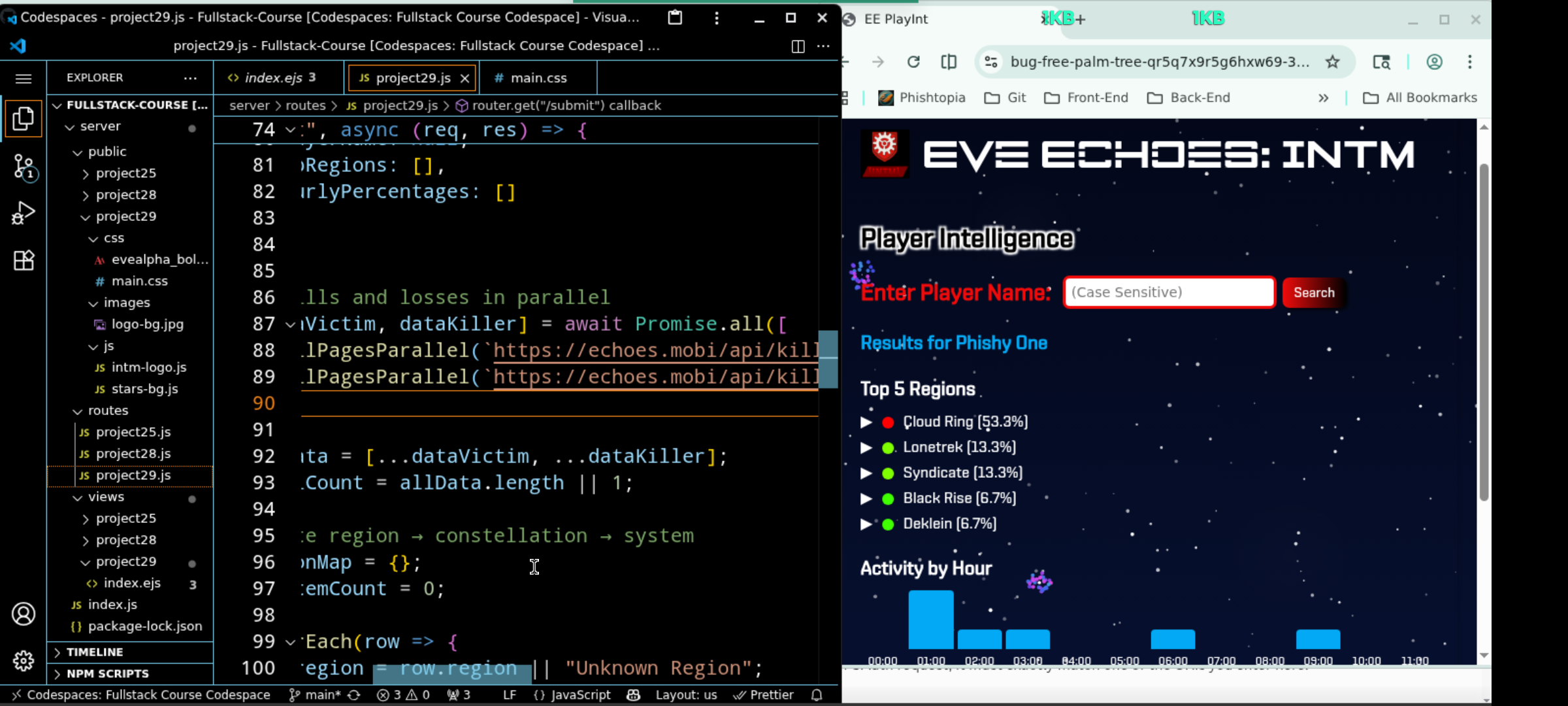
Task: Open the Run and Debug view
Action: [24, 212]
